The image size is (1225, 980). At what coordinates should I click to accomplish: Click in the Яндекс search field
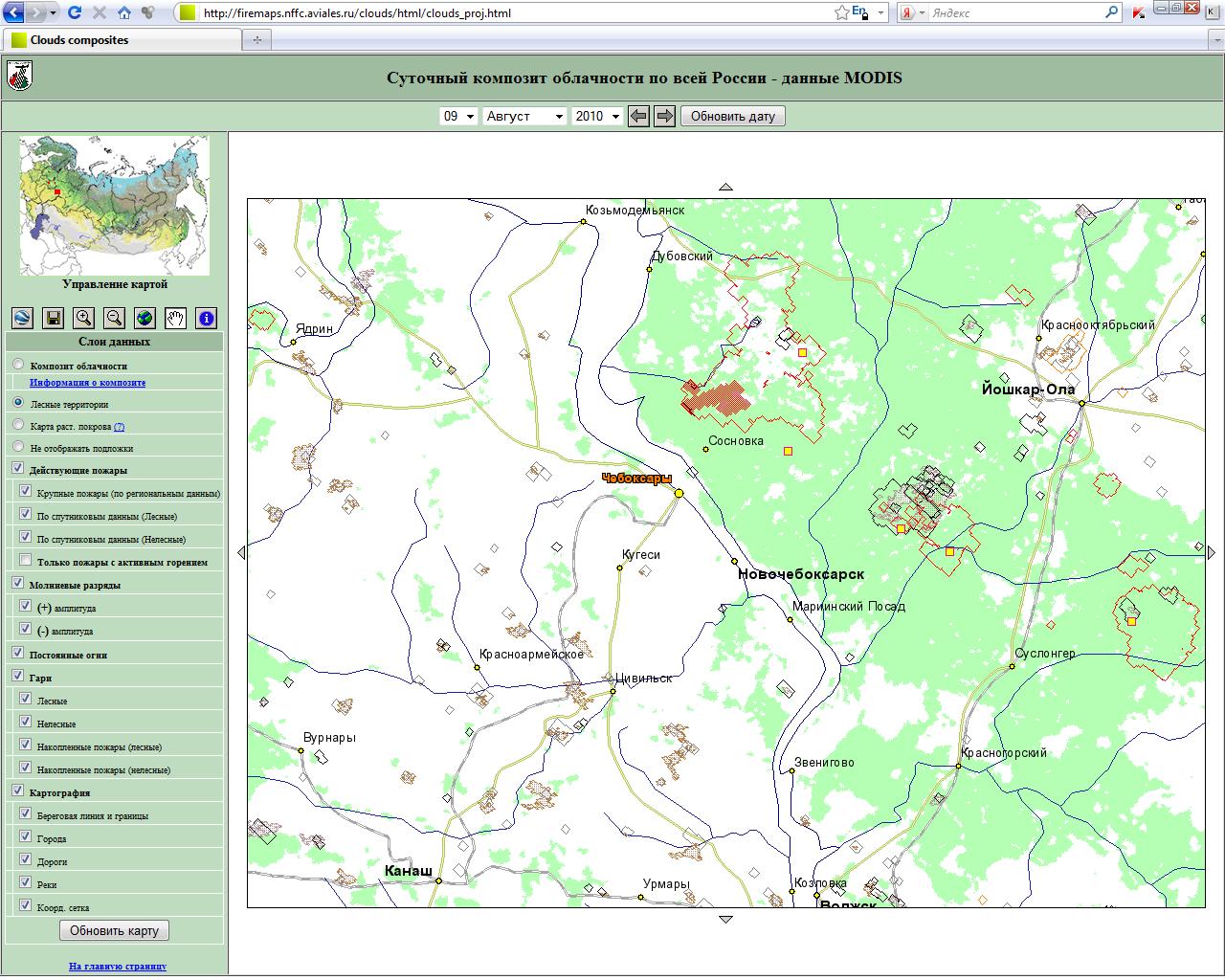[x=1014, y=13]
